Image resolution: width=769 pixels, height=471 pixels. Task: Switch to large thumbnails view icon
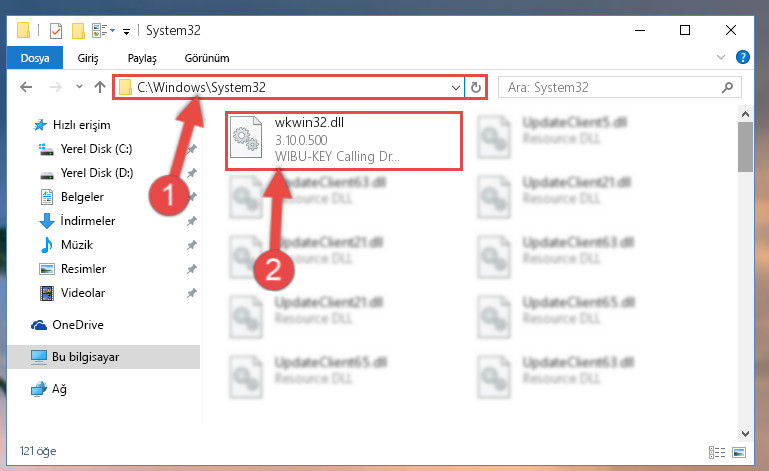tap(739, 452)
